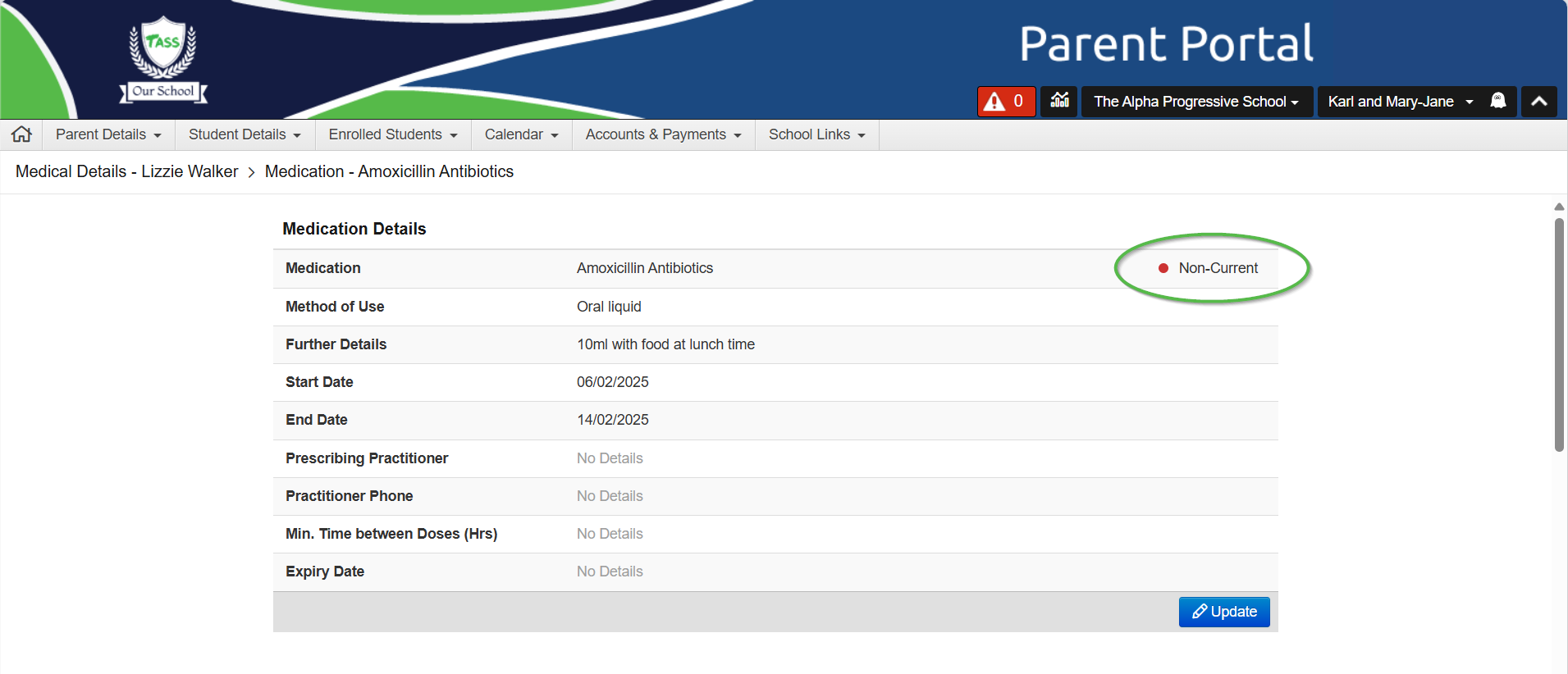Click the pencil icon on Update button

click(1200, 612)
